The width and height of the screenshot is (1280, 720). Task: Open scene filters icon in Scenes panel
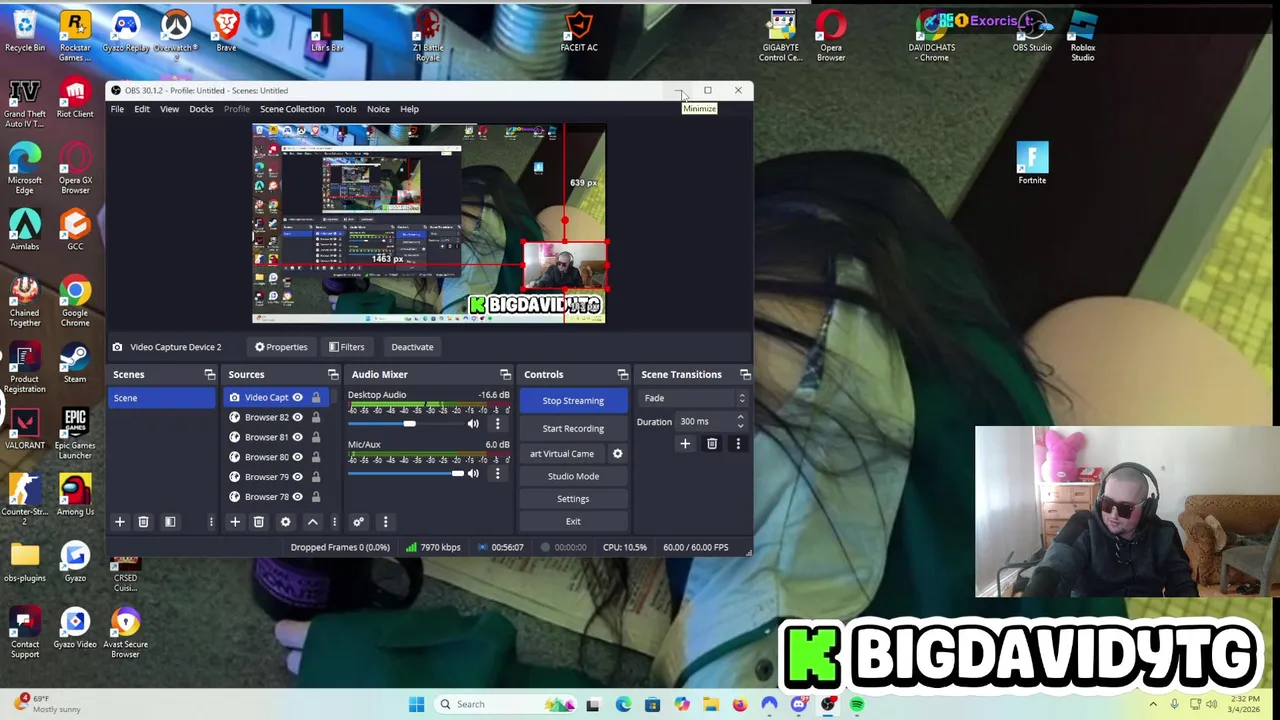click(x=170, y=522)
